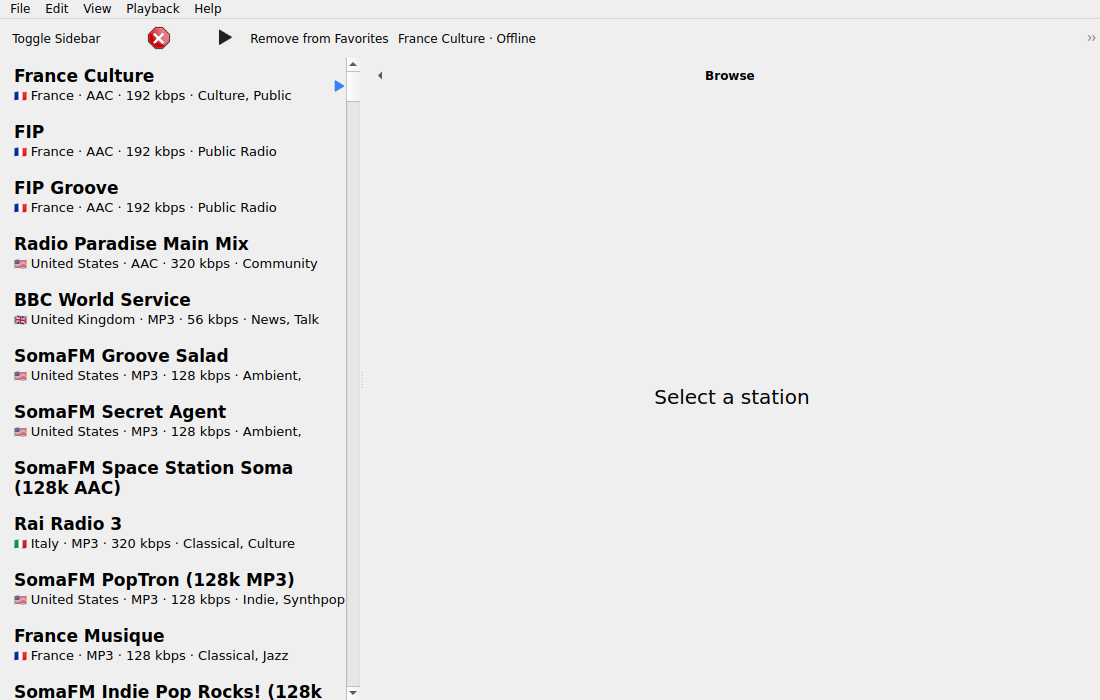The image size is (1100, 700).
Task: Click the Italy flag on Rai Radio 3
Action: tap(20, 544)
